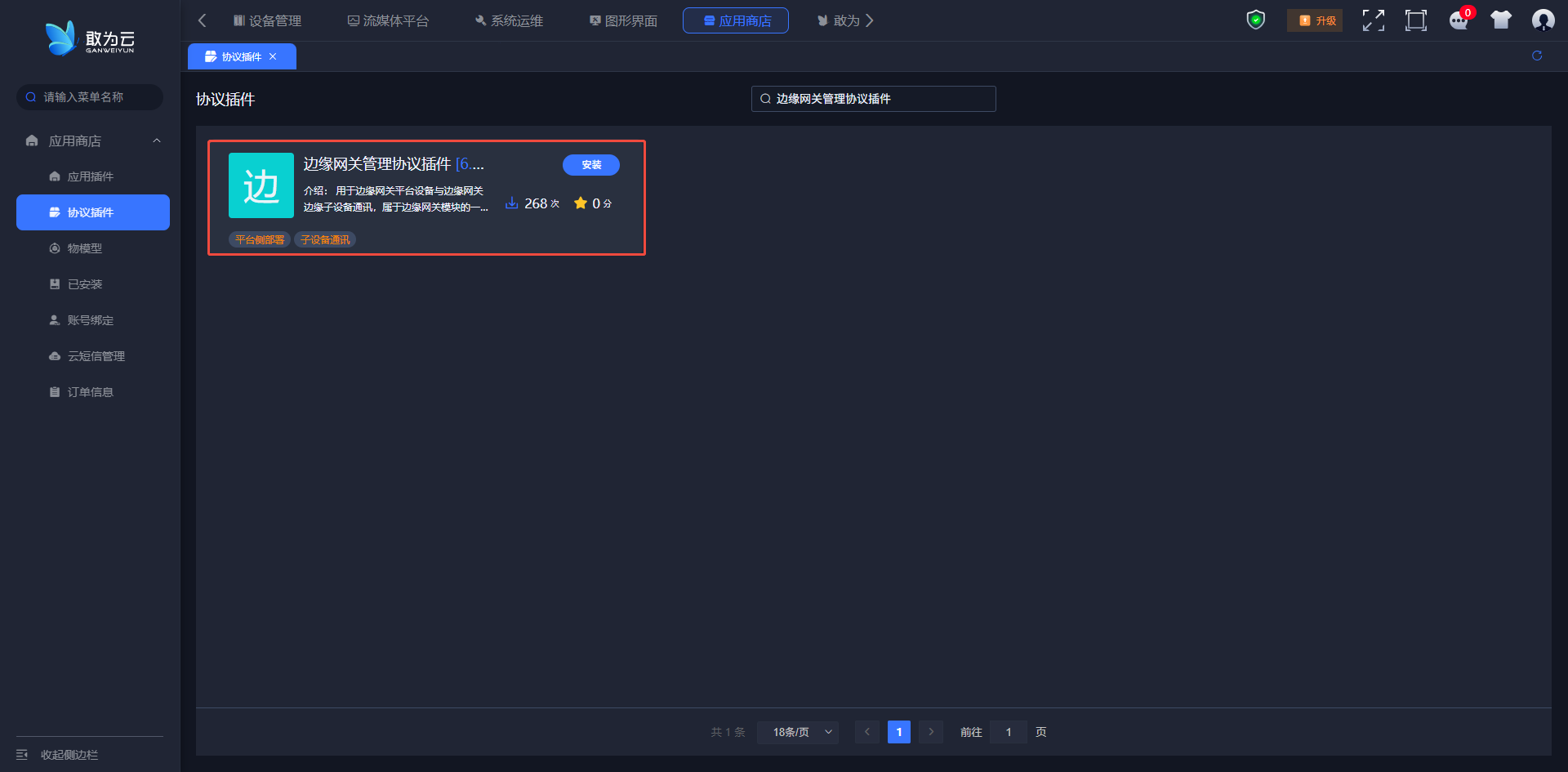
Task: Click the screen frame capture icon
Action: (1416, 20)
